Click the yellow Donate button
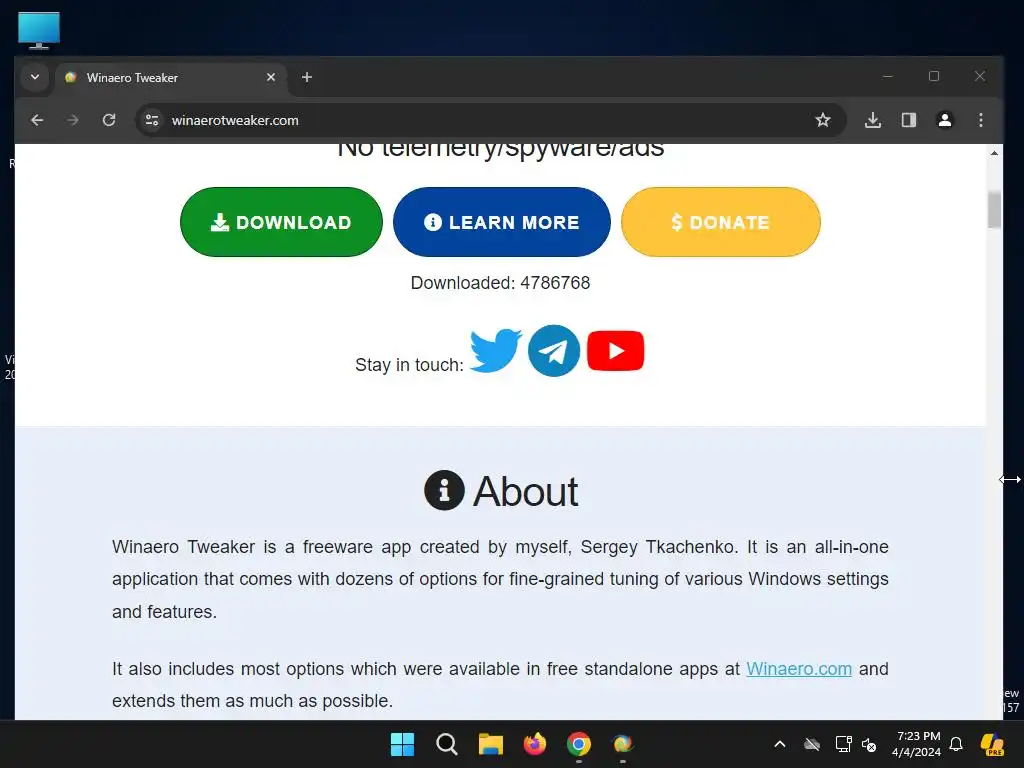The image size is (1024, 768). point(720,222)
